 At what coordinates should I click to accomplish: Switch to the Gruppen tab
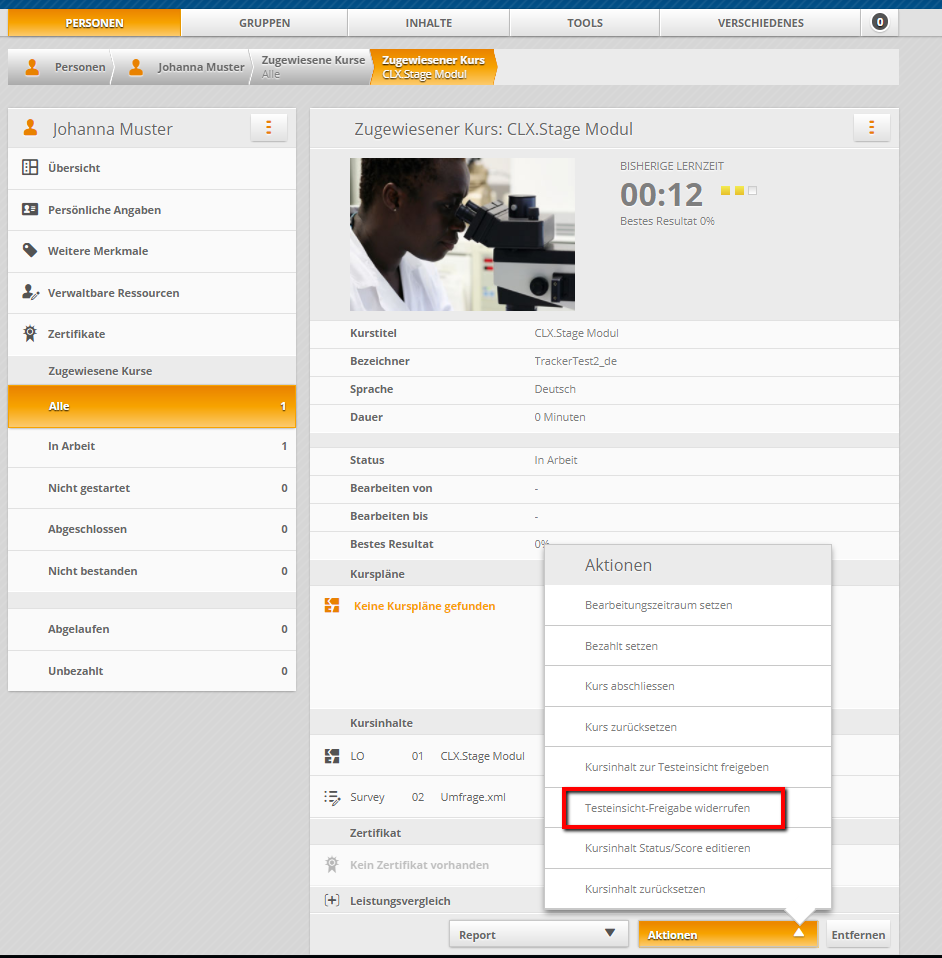coord(264,23)
